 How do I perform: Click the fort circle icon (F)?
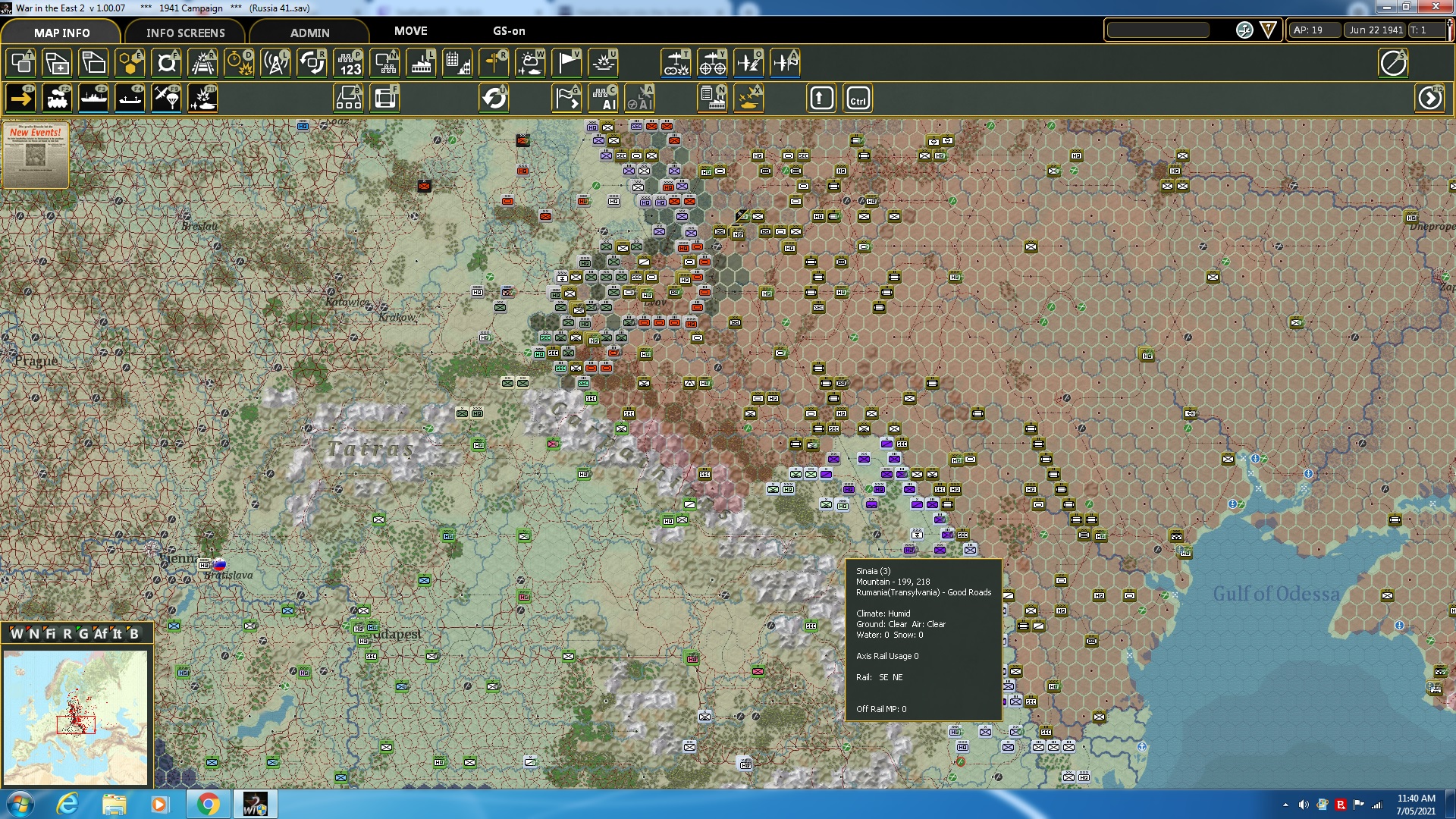pyautogui.click(x=167, y=63)
